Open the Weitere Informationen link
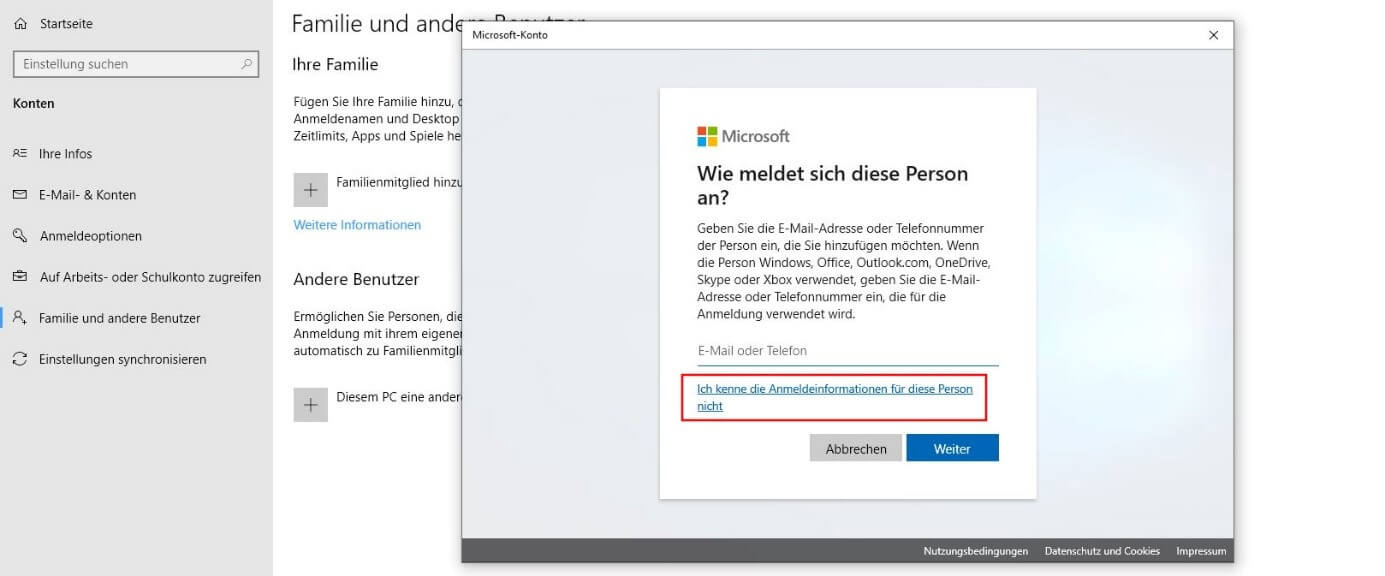 (357, 225)
